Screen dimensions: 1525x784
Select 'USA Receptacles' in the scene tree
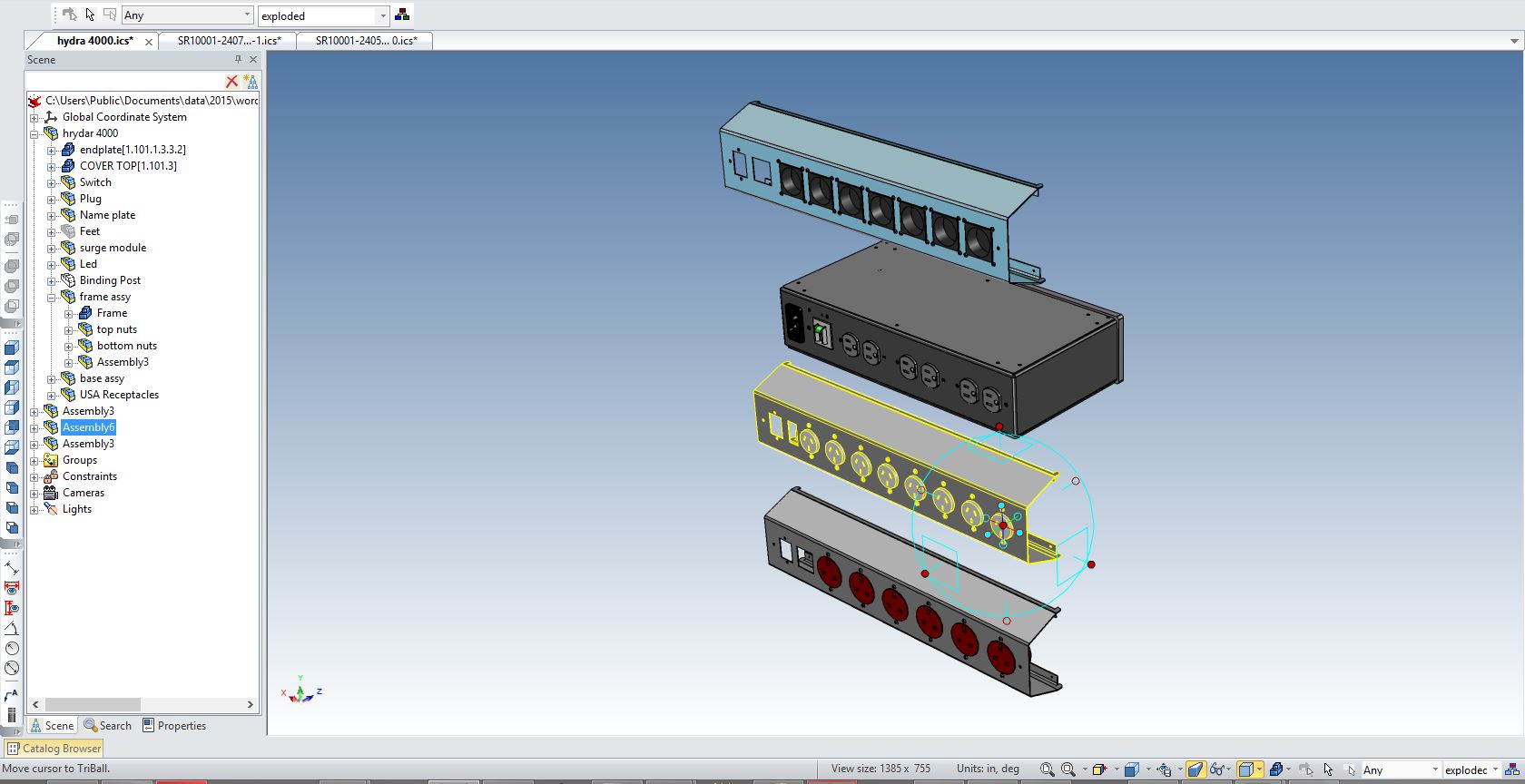pyautogui.click(x=119, y=395)
